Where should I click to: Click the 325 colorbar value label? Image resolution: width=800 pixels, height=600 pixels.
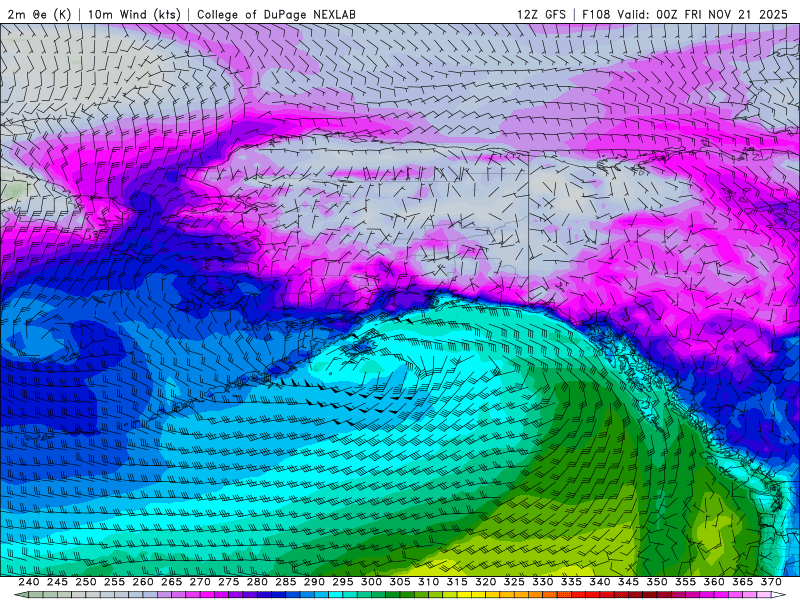click(x=514, y=582)
